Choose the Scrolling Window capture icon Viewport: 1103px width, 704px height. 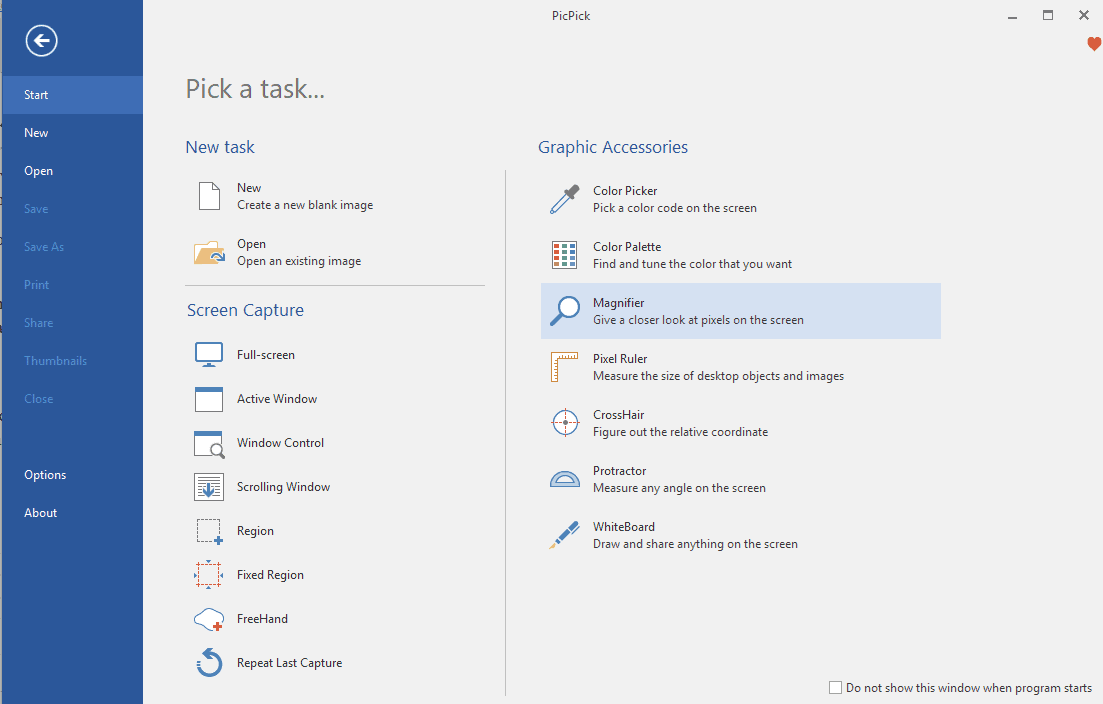(x=209, y=487)
